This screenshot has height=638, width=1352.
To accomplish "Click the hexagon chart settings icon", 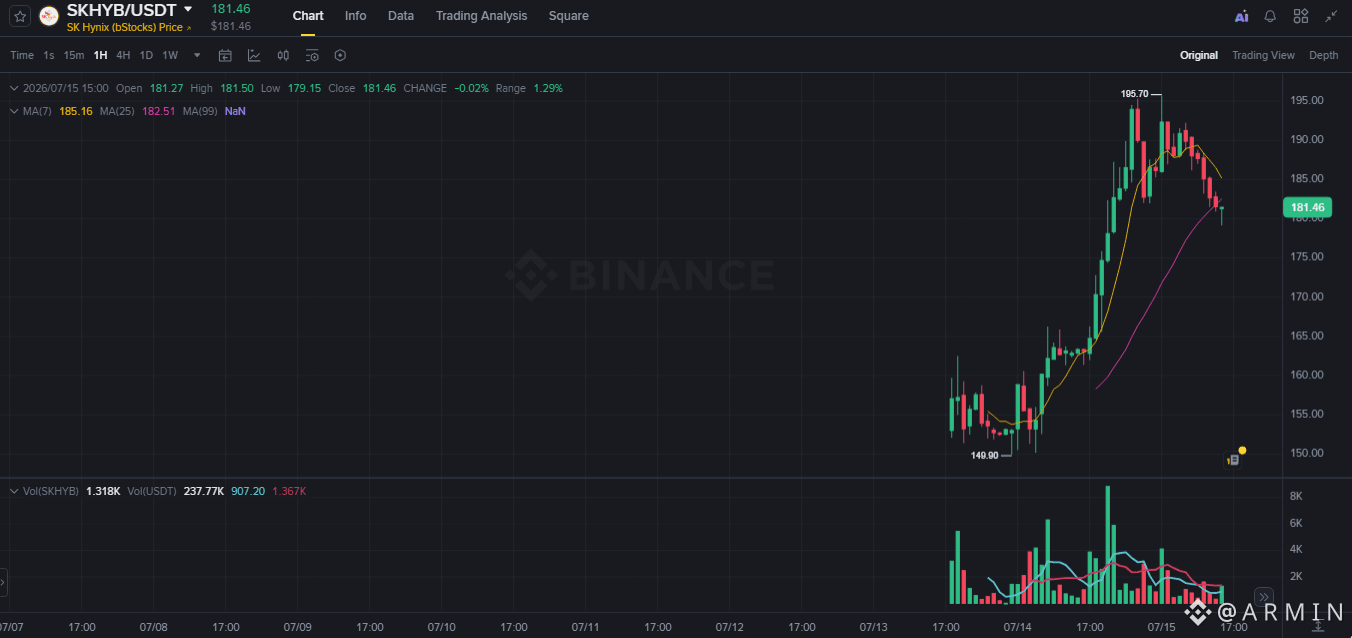I will (x=340, y=55).
